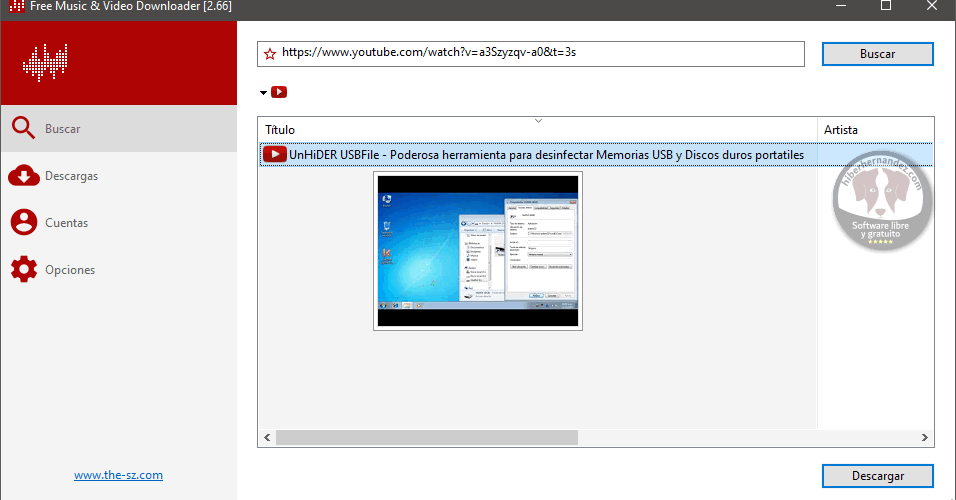
Task: Open the Cuentas section in sidebar
Action: pyautogui.click(x=119, y=223)
